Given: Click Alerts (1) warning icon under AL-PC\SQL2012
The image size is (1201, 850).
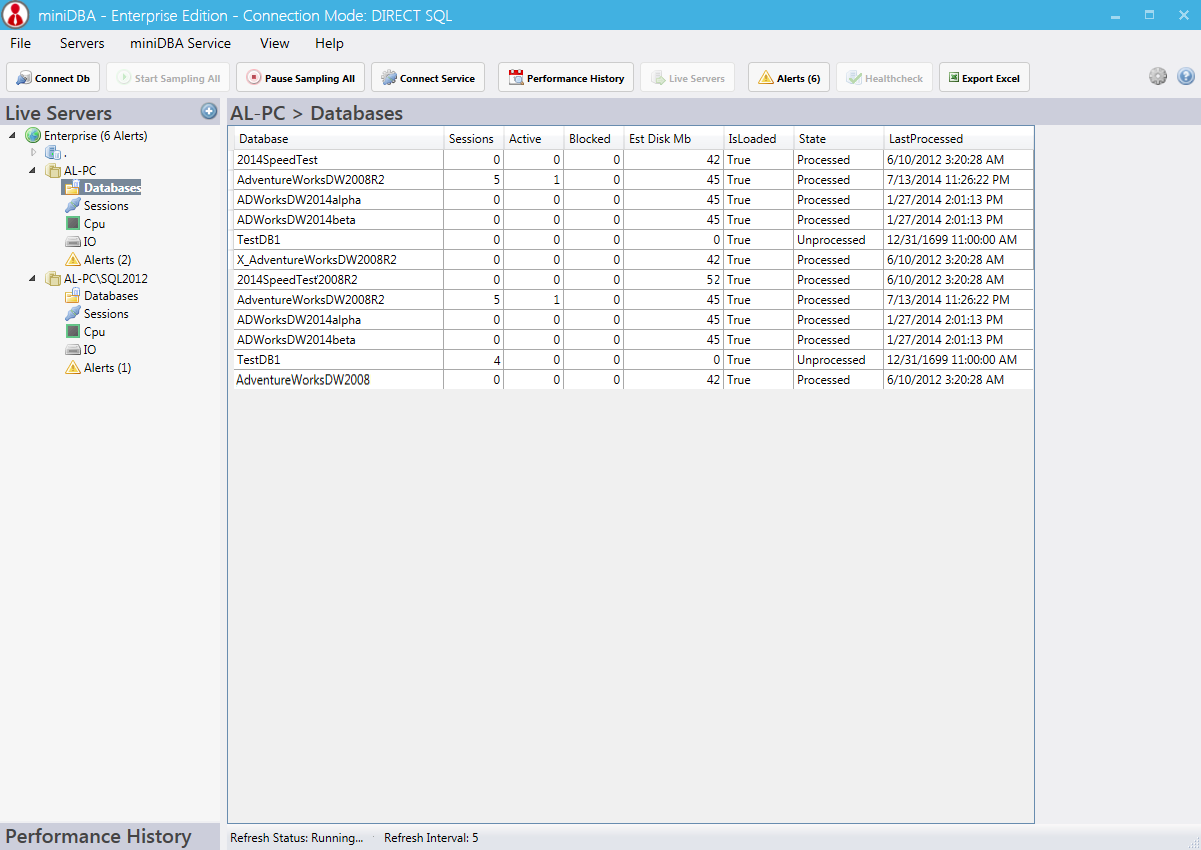Looking at the screenshot, I should [x=72, y=368].
